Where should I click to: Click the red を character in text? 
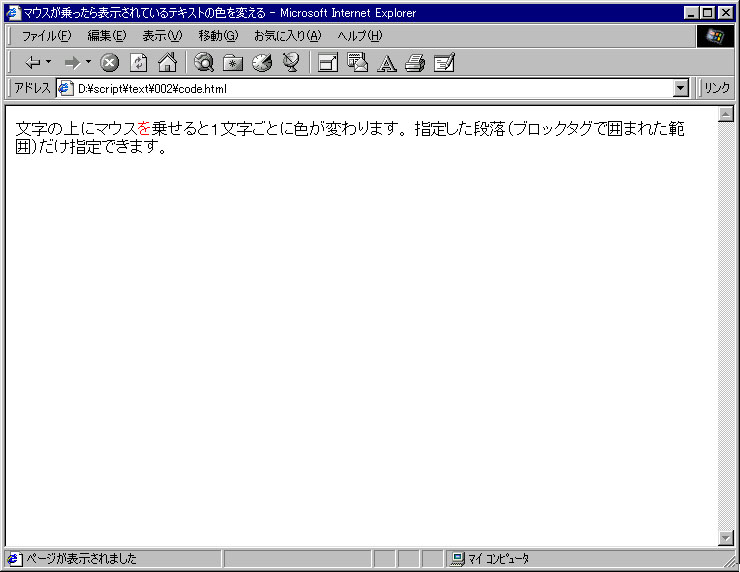[x=144, y=128]
